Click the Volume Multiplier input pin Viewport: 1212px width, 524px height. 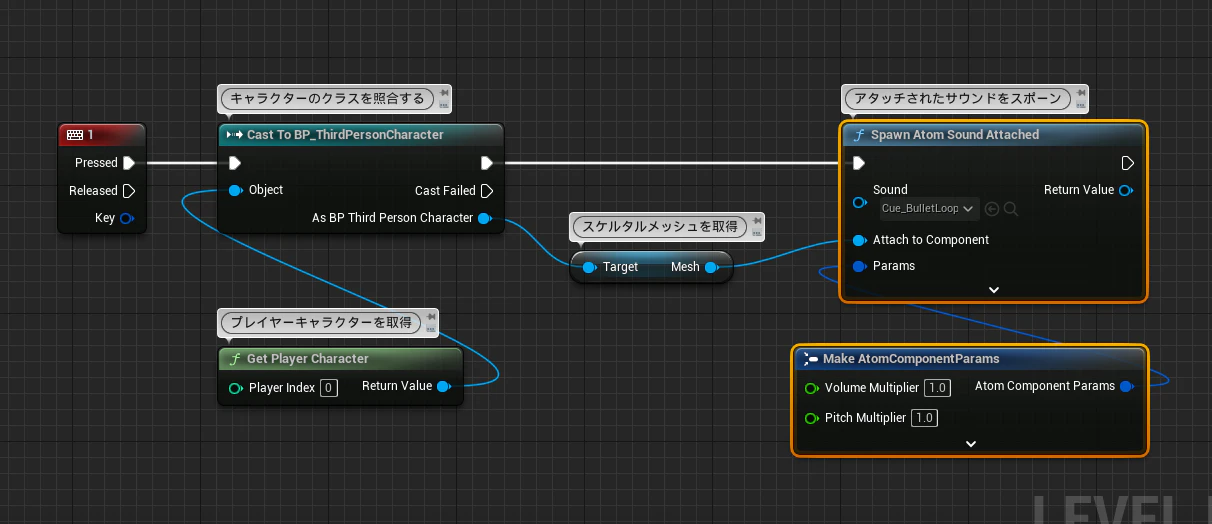point(812,388)
